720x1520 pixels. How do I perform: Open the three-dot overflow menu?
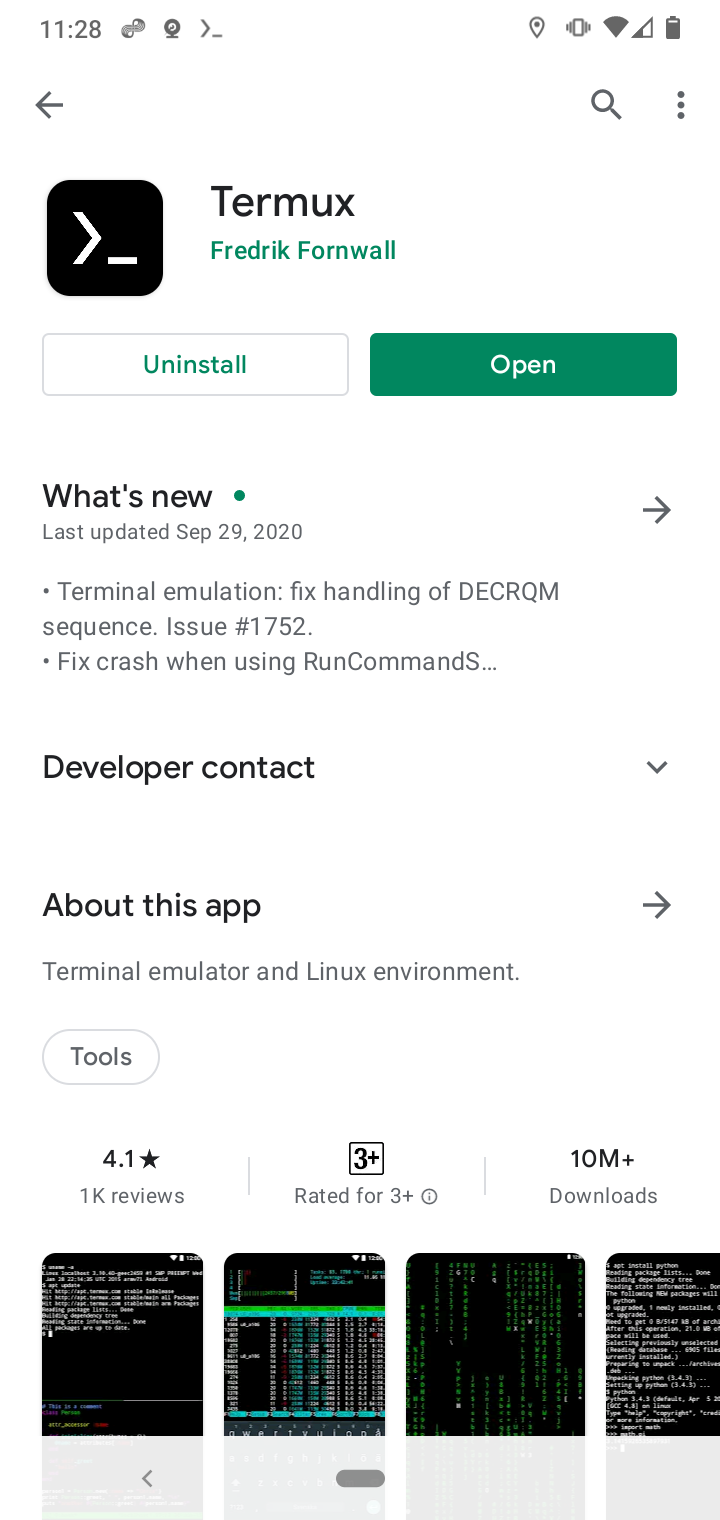[680, 104]
